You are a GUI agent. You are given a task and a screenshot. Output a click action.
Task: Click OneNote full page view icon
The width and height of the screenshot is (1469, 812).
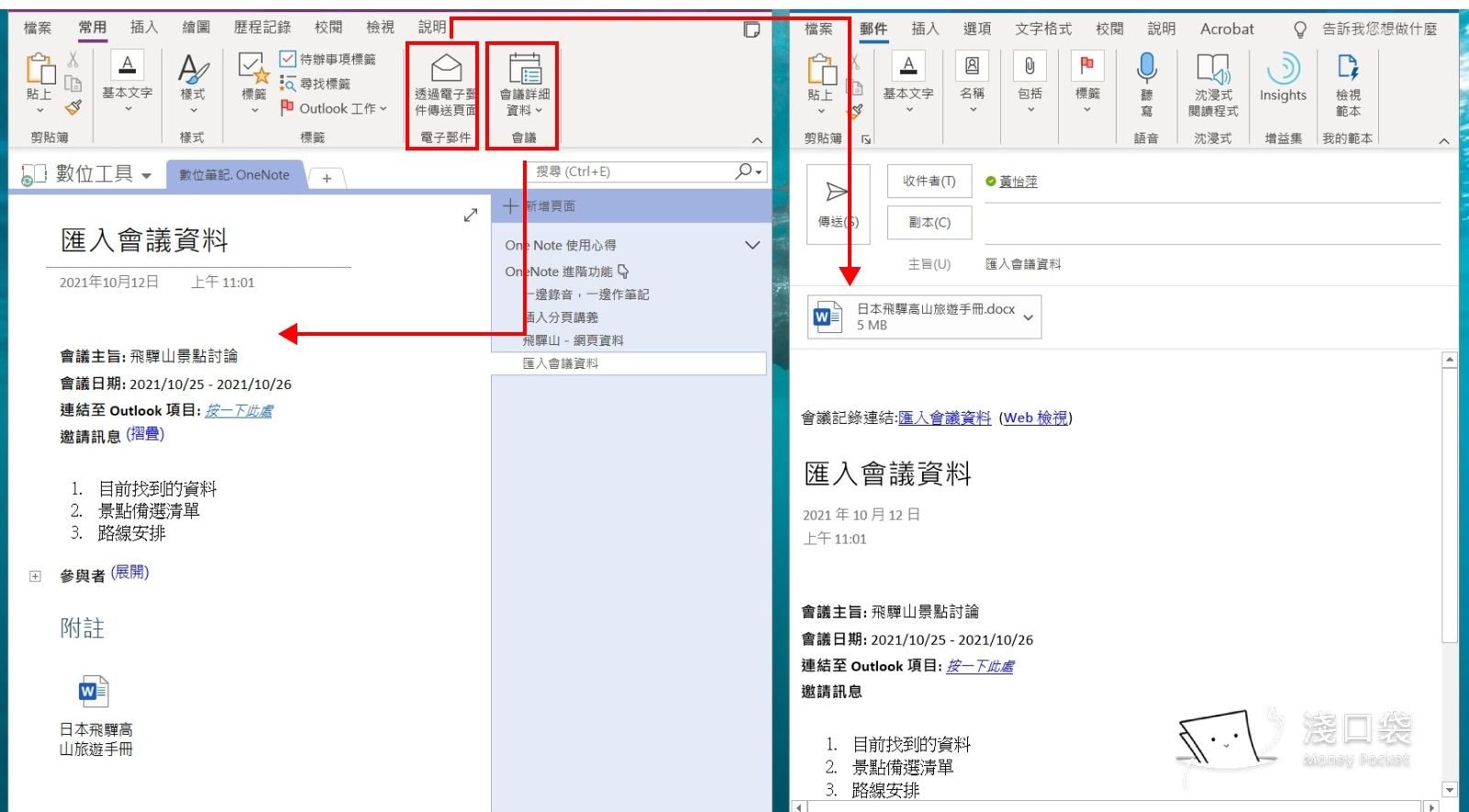pos(751,30)
